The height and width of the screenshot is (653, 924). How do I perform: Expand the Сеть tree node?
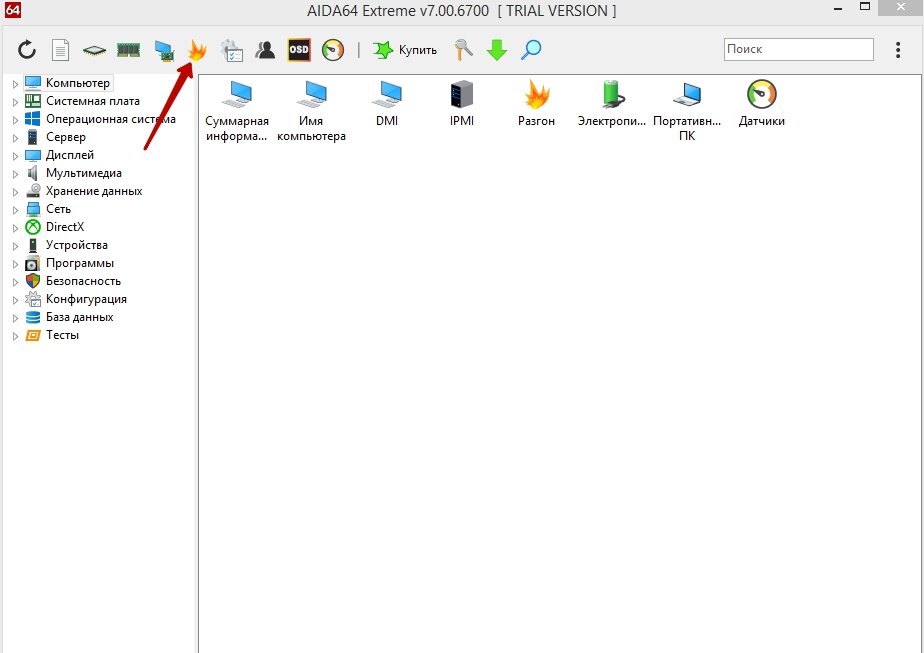(15, 210)
